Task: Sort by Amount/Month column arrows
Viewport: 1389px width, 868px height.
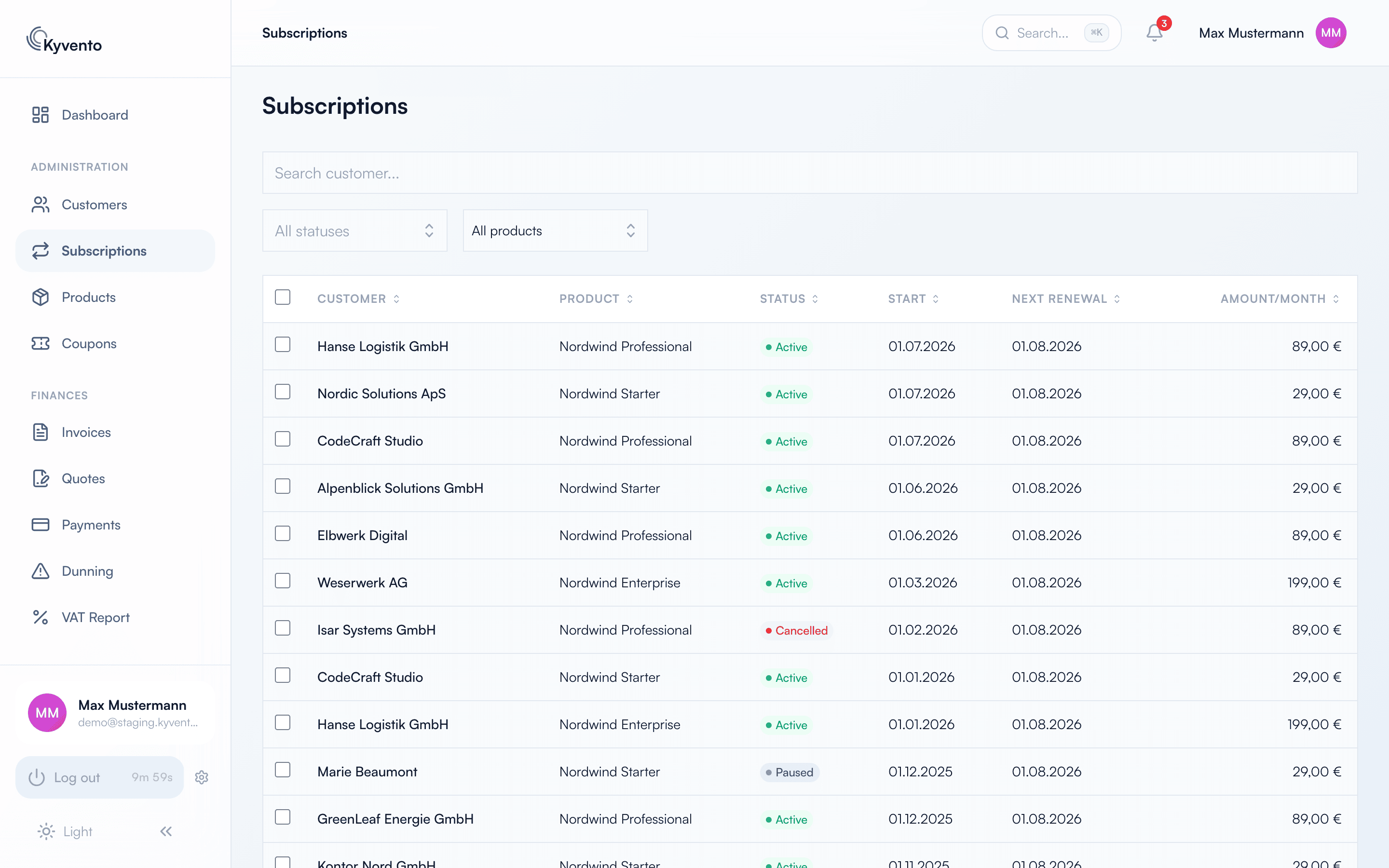Action: pyautogui.click(x=1336, y=299)
